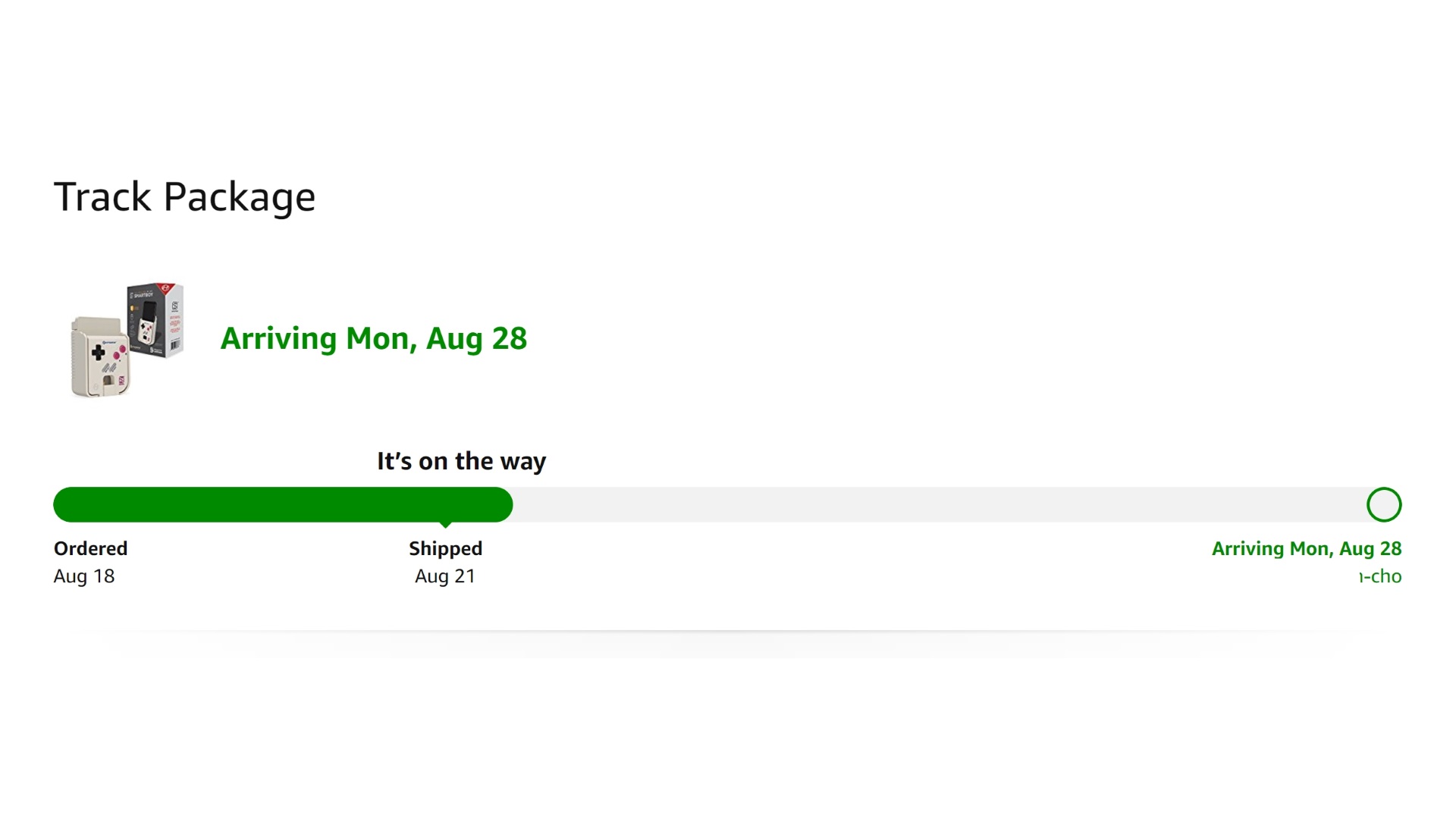Click the black D-pad on the beige device
The width and height of the screenshot is (1456, 819).
[x=99, y=352]
